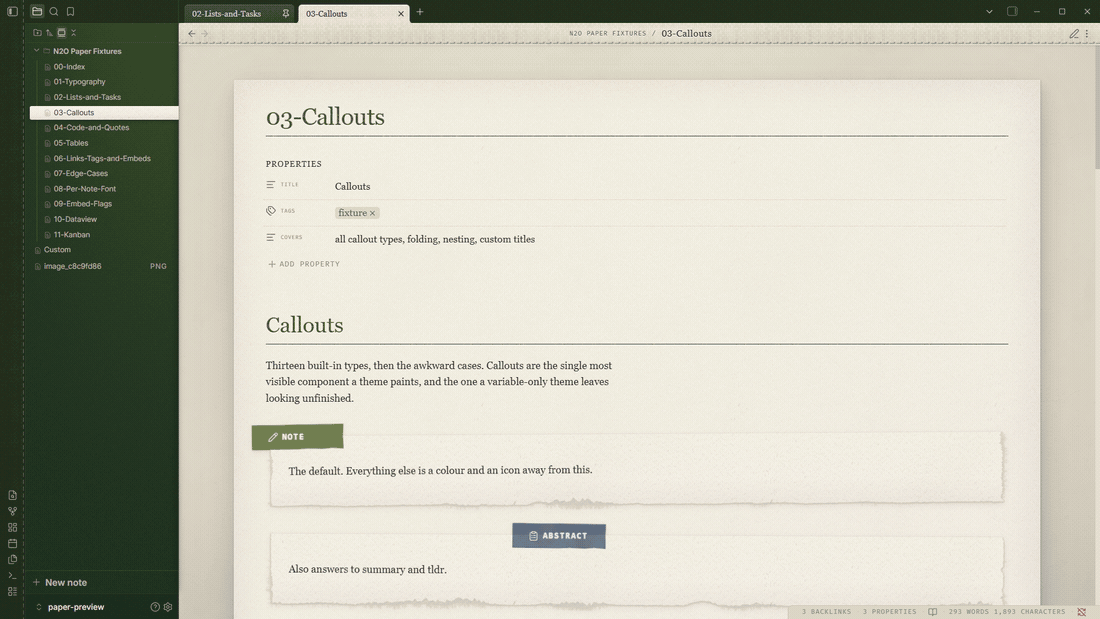Open the search panel icon
1100x619 pixels.
pos(54,11)
